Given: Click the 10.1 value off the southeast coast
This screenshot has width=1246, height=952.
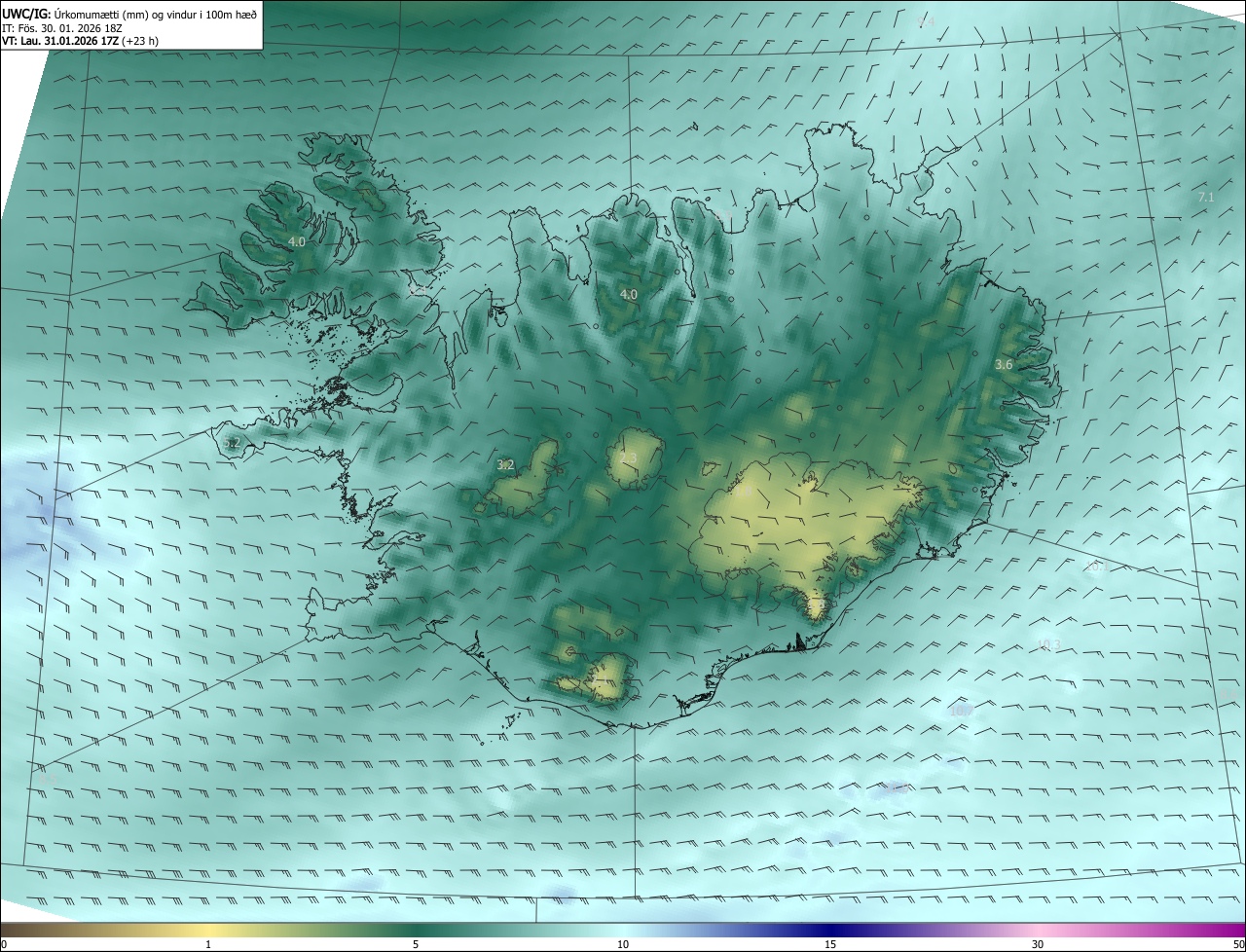Looking at the screenshot, I should pyautogui.click(x=1096, y=567).
